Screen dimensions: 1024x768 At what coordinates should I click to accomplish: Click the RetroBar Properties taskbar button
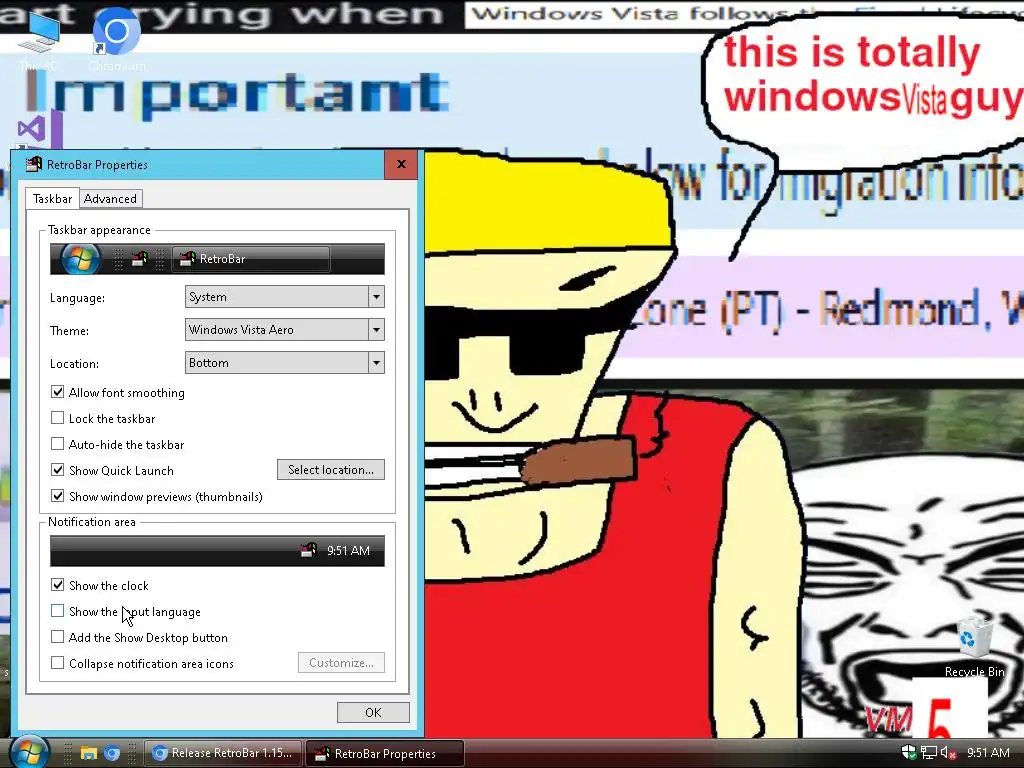pos(385,754)
